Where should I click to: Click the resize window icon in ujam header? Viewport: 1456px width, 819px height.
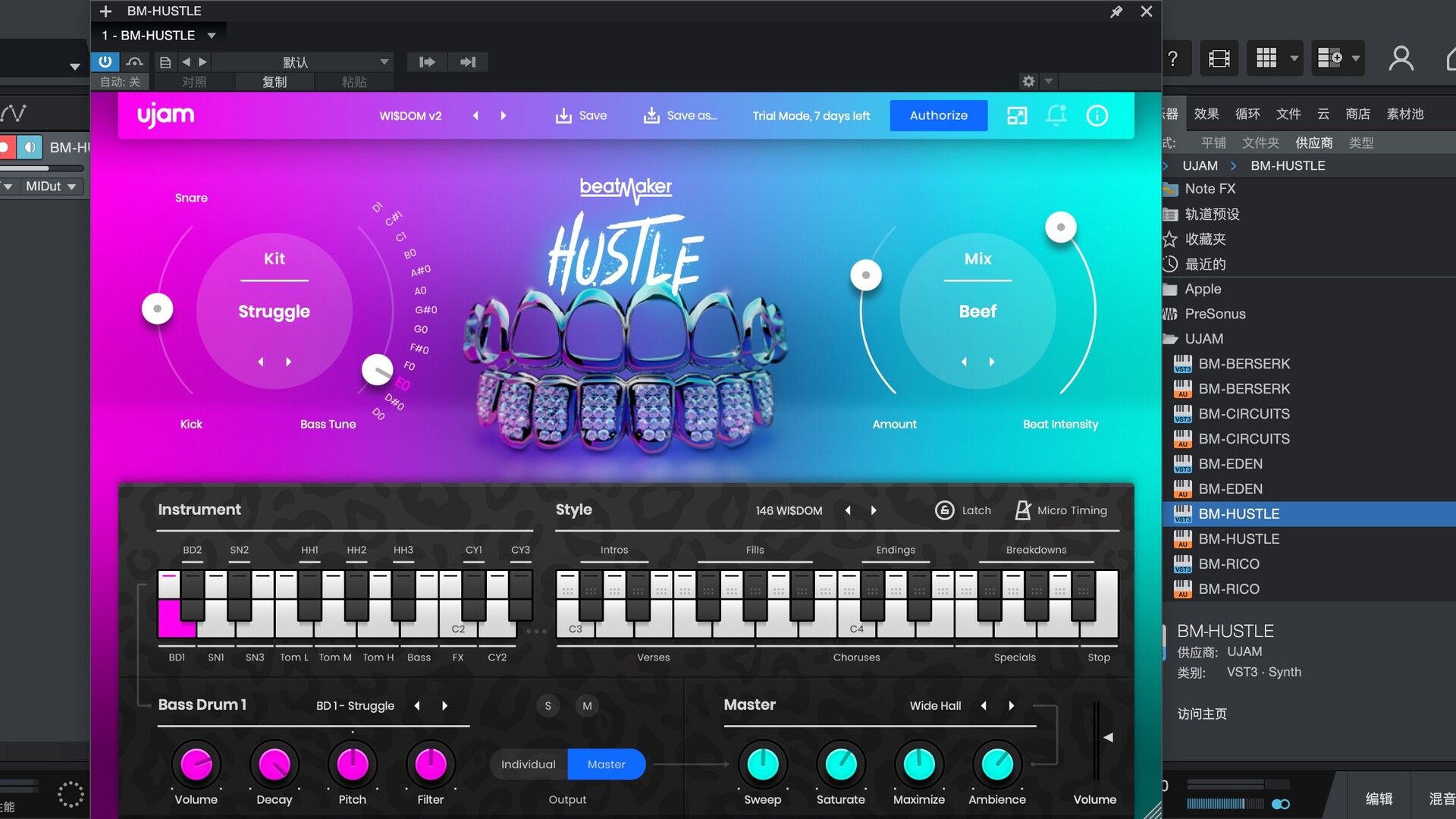pos(1017,116)
